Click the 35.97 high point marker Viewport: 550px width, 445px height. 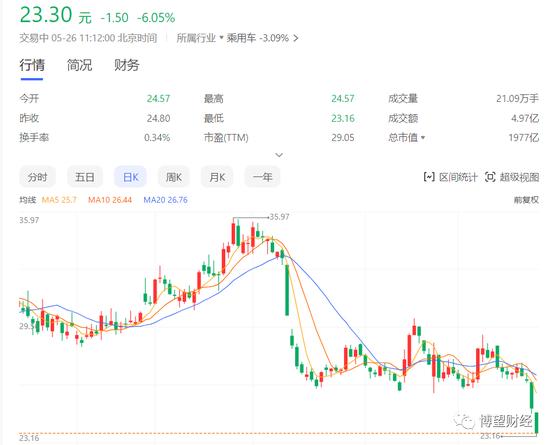click(279, 217)
